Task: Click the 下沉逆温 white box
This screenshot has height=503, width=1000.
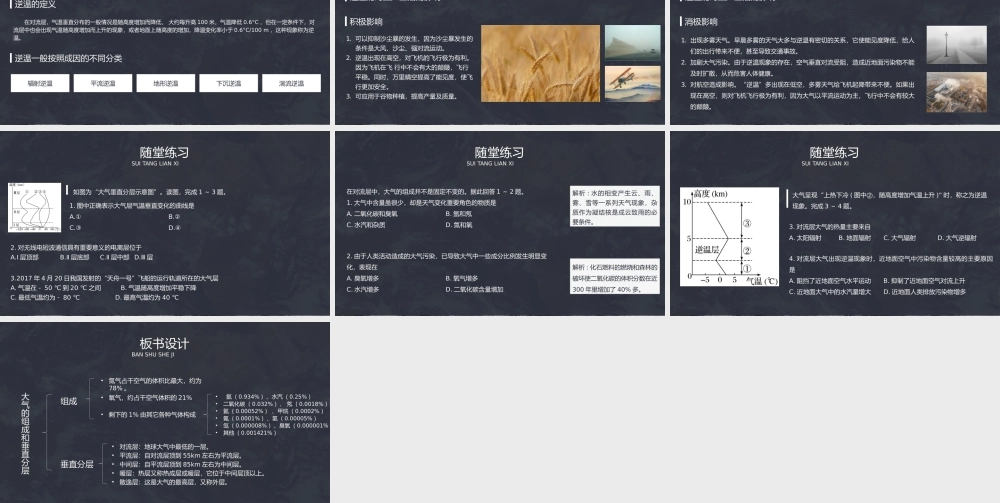Action: click(x=228, y=83)
